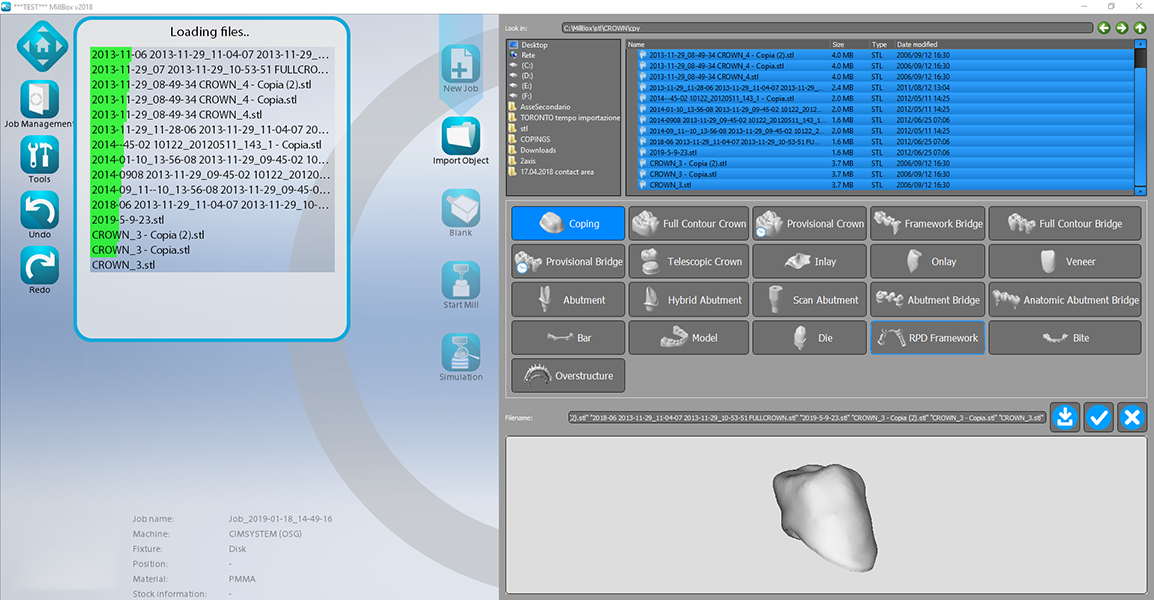Image resolution: width=1154 pixels, height=600 pixels.
Task: Click the Look in path field
Action: click(827, 28)
